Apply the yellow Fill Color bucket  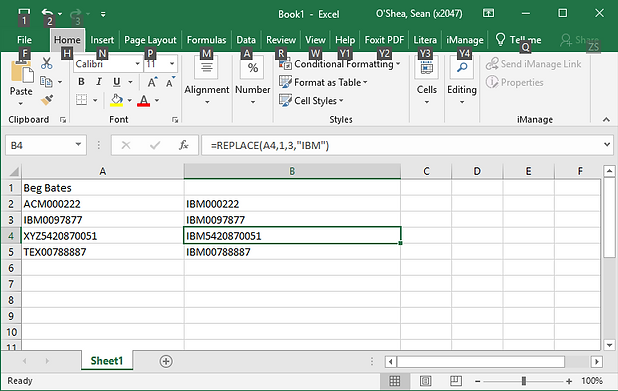click(117, 100)
